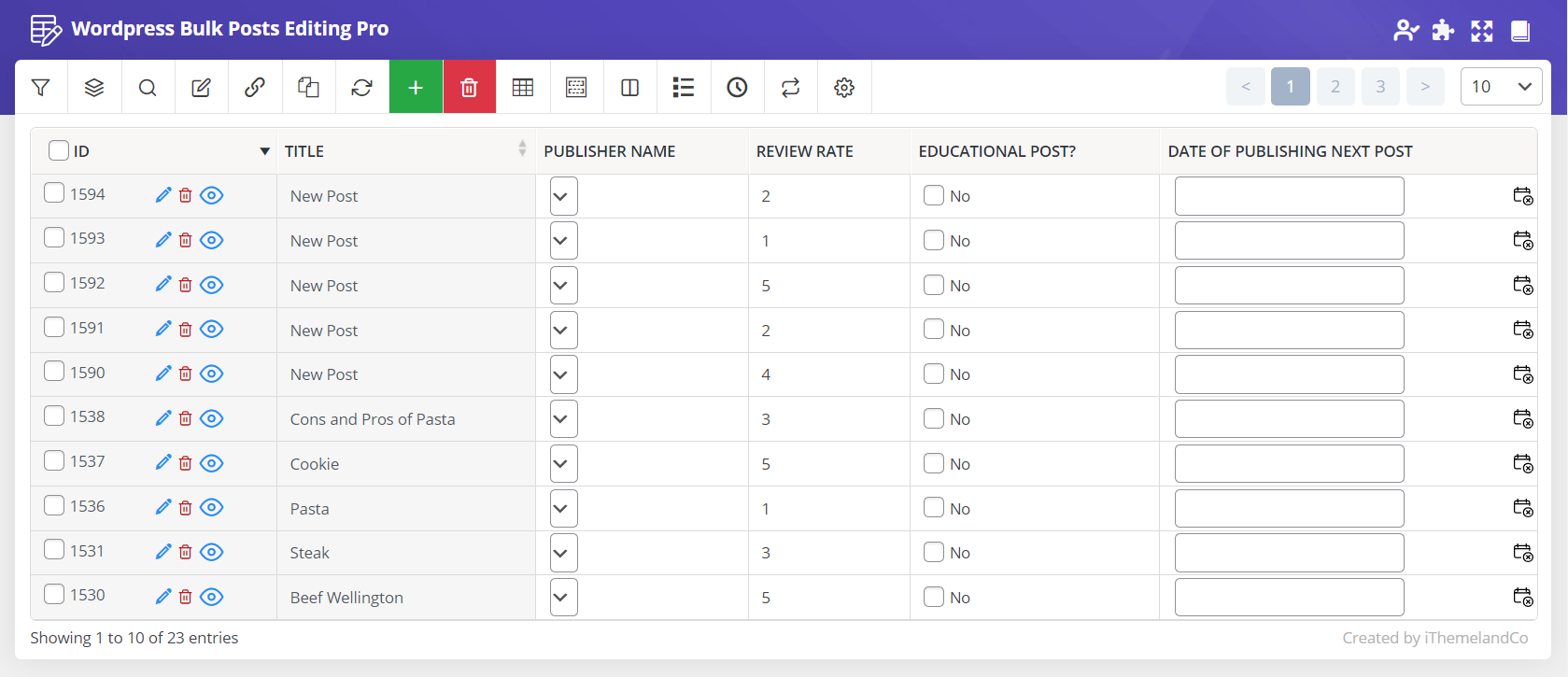Click the duplicate posts icon
The height and width of the screenshot is (677, 1568).
pos(308,87)
